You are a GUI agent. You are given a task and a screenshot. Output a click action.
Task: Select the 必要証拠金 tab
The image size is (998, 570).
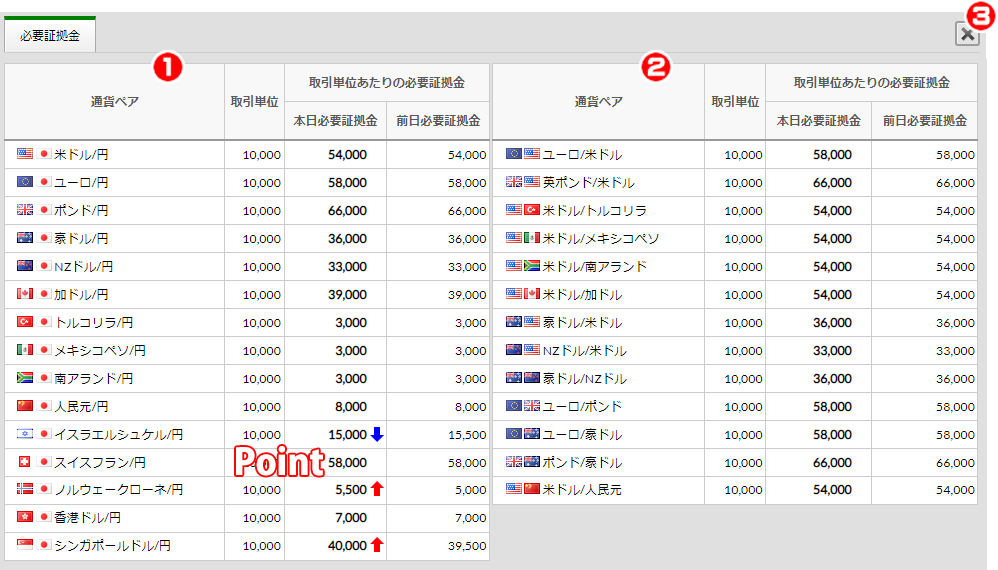point(50,36)
